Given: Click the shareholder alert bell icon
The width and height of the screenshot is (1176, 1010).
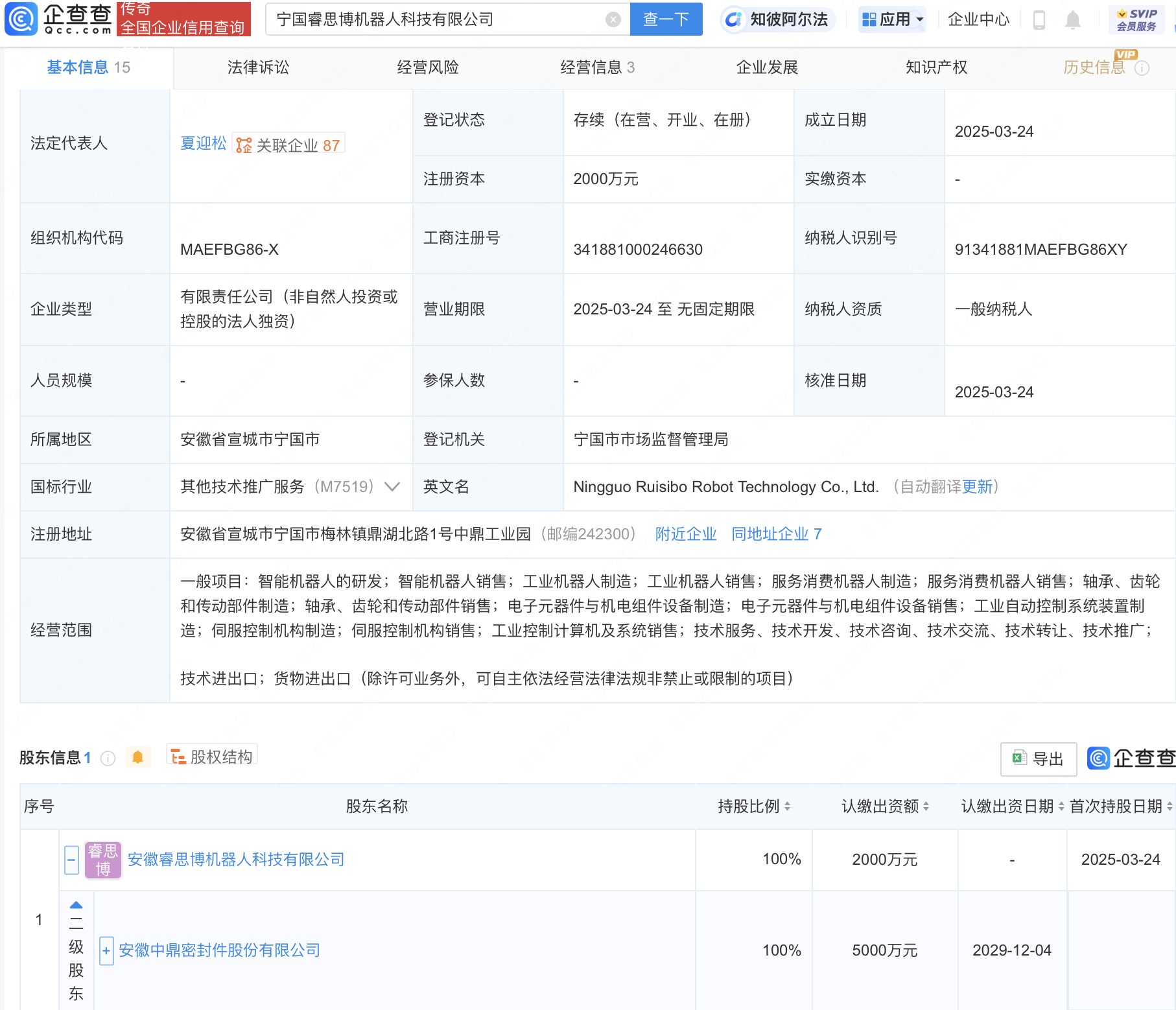Looking at the screenshot, I should pyautogui.click(x=137, y=757).
